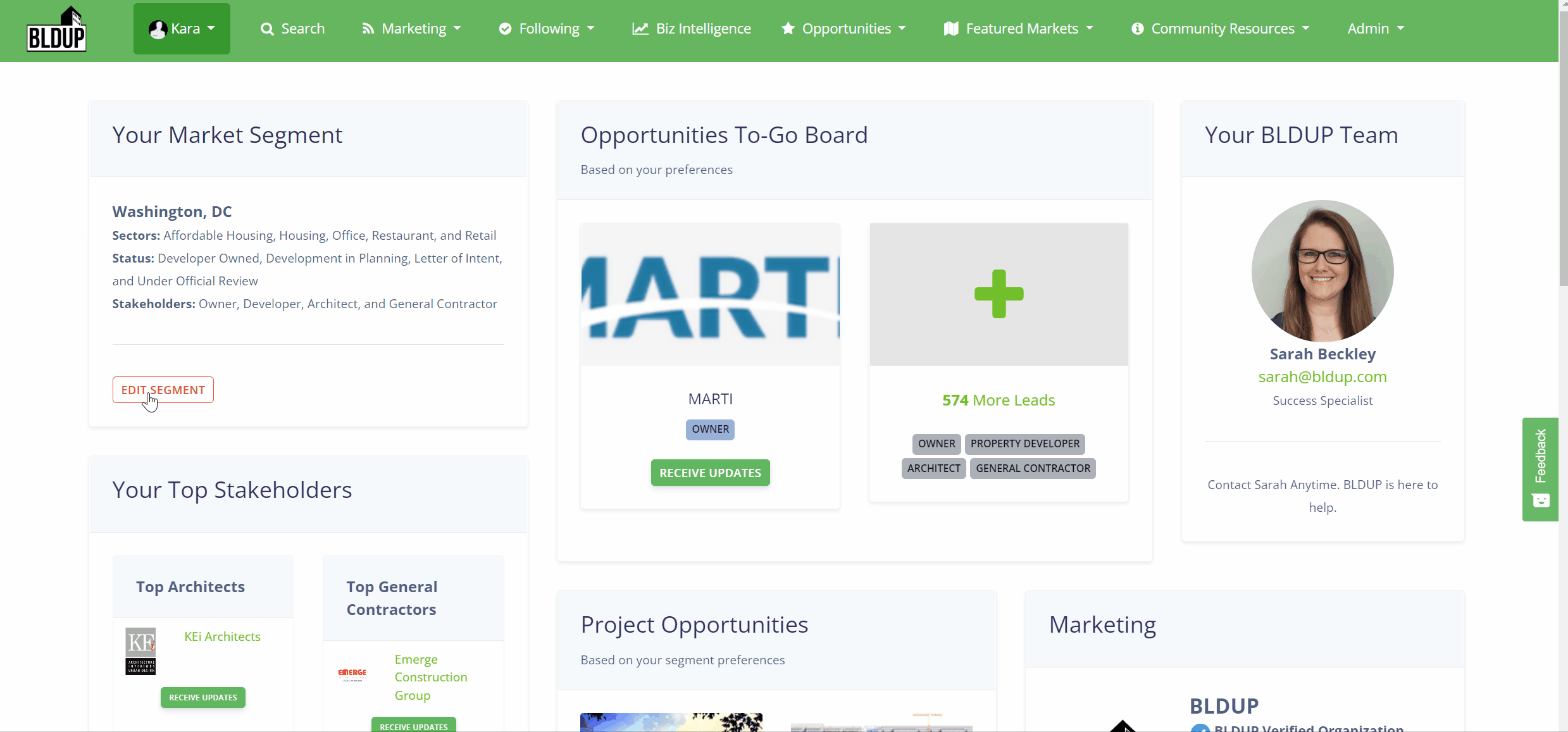Click the OWNER tag under More Leads
The width and height of the screenshot is (1568, 732).
(x=936, y=444)
